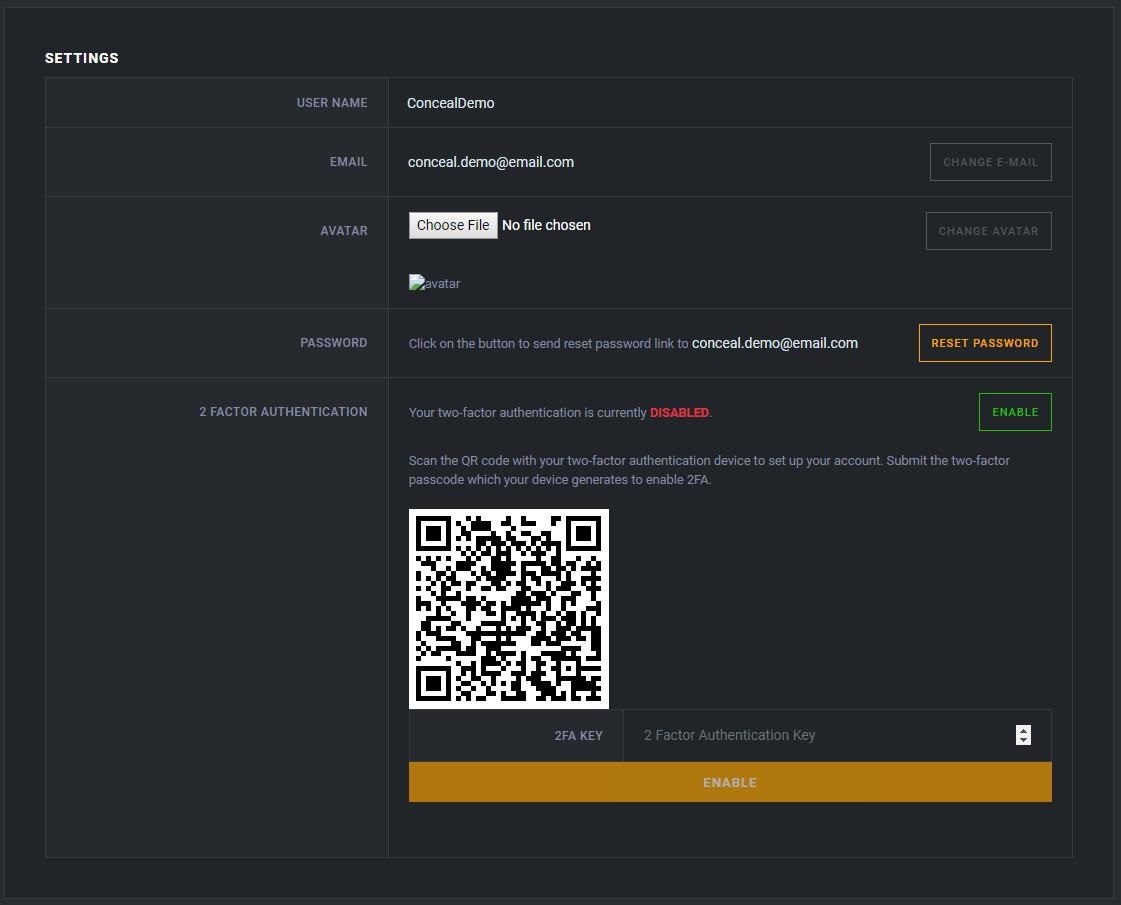The height and width of the screenshot is (905, 1121).
Task: Click the Change E-mail button
Action: point(990,162)
